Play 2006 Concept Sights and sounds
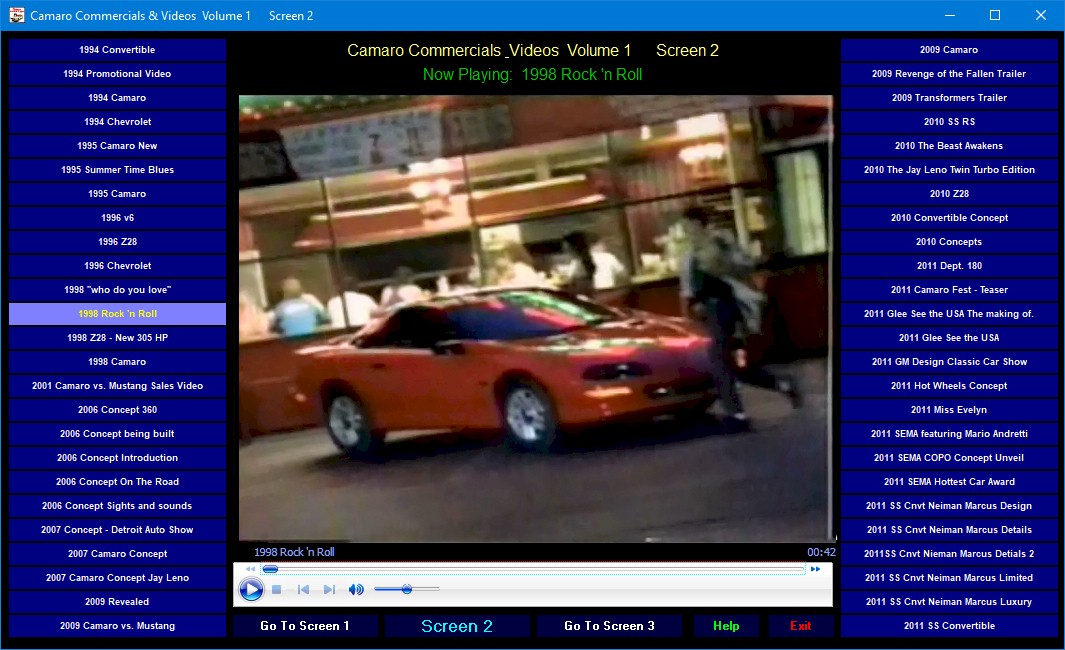1065x650 pixels. click(118, 505)
